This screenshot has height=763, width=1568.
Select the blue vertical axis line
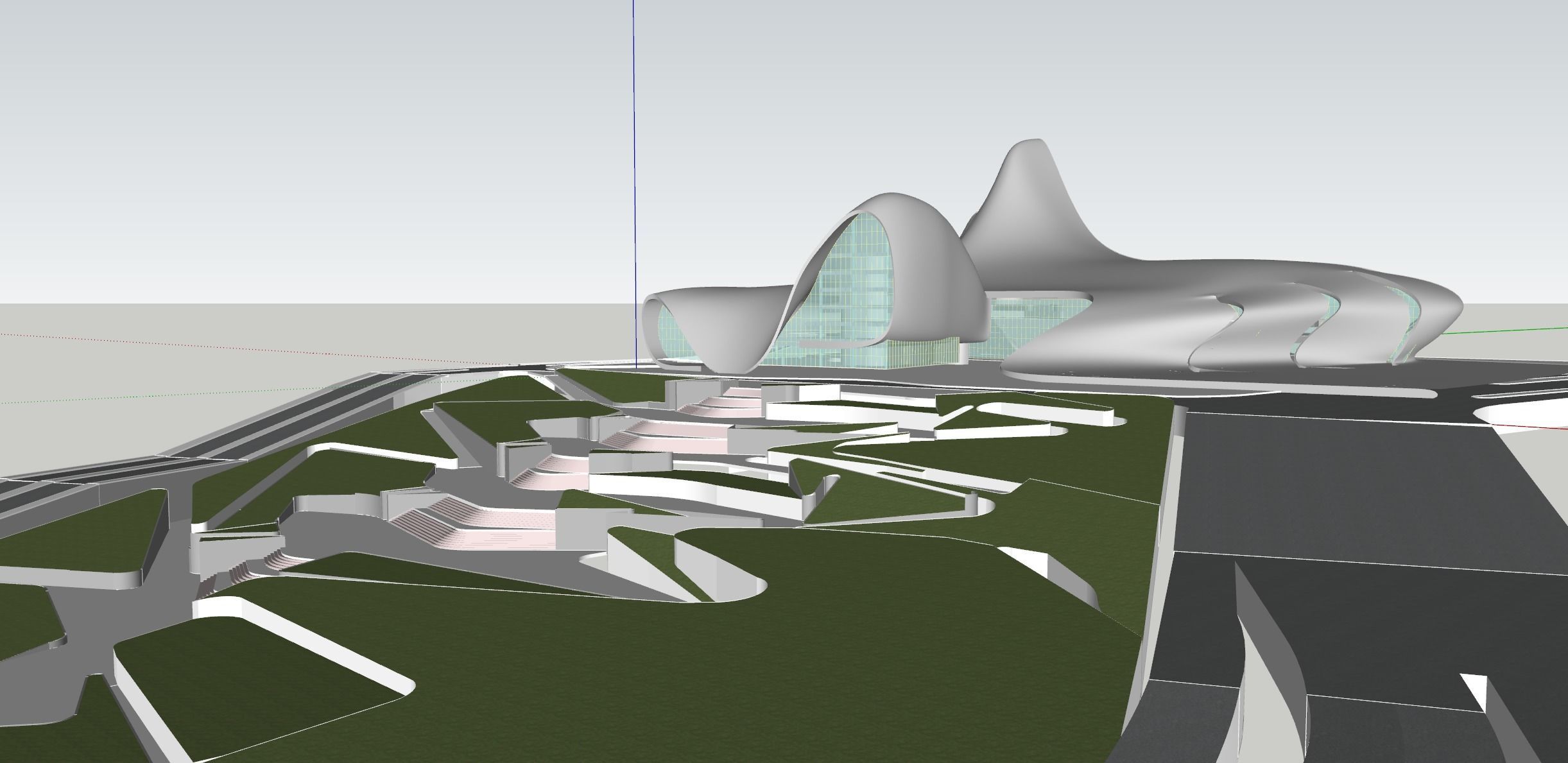point(634,184)
